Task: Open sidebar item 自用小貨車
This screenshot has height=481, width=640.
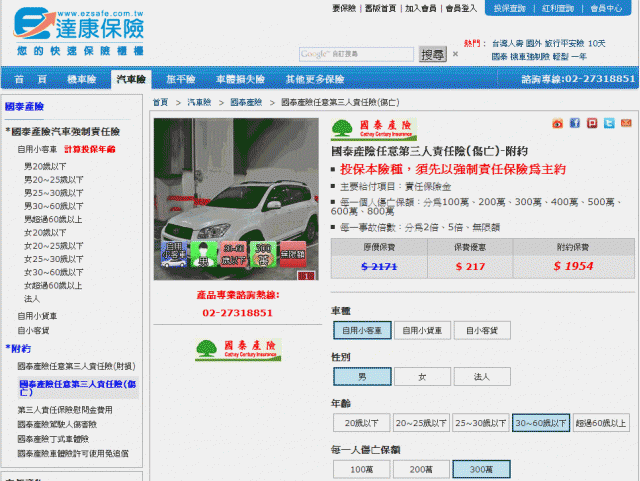Action: coord(37,316)
